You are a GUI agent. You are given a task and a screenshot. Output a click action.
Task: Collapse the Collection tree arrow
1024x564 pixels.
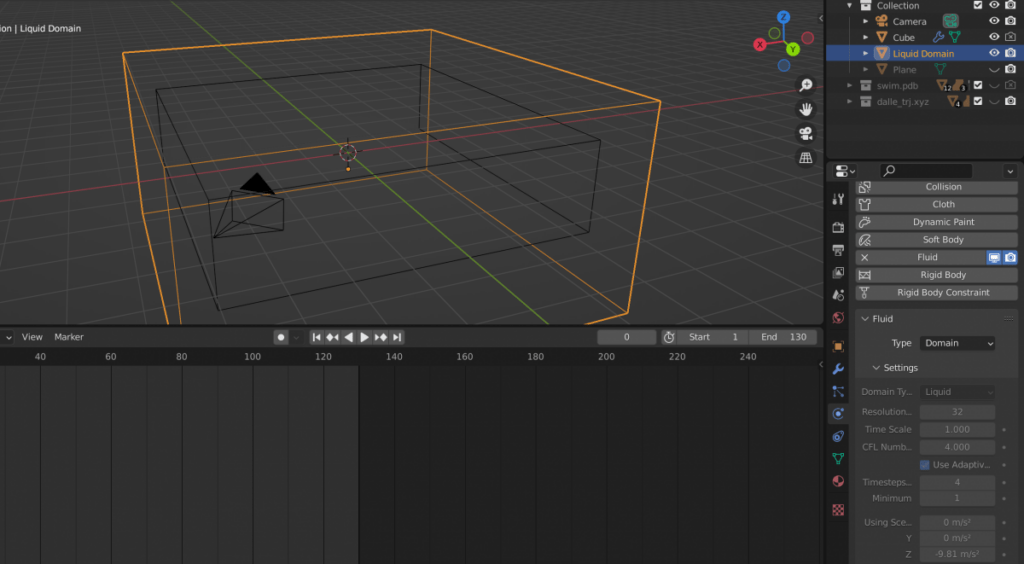click(850, 5)
